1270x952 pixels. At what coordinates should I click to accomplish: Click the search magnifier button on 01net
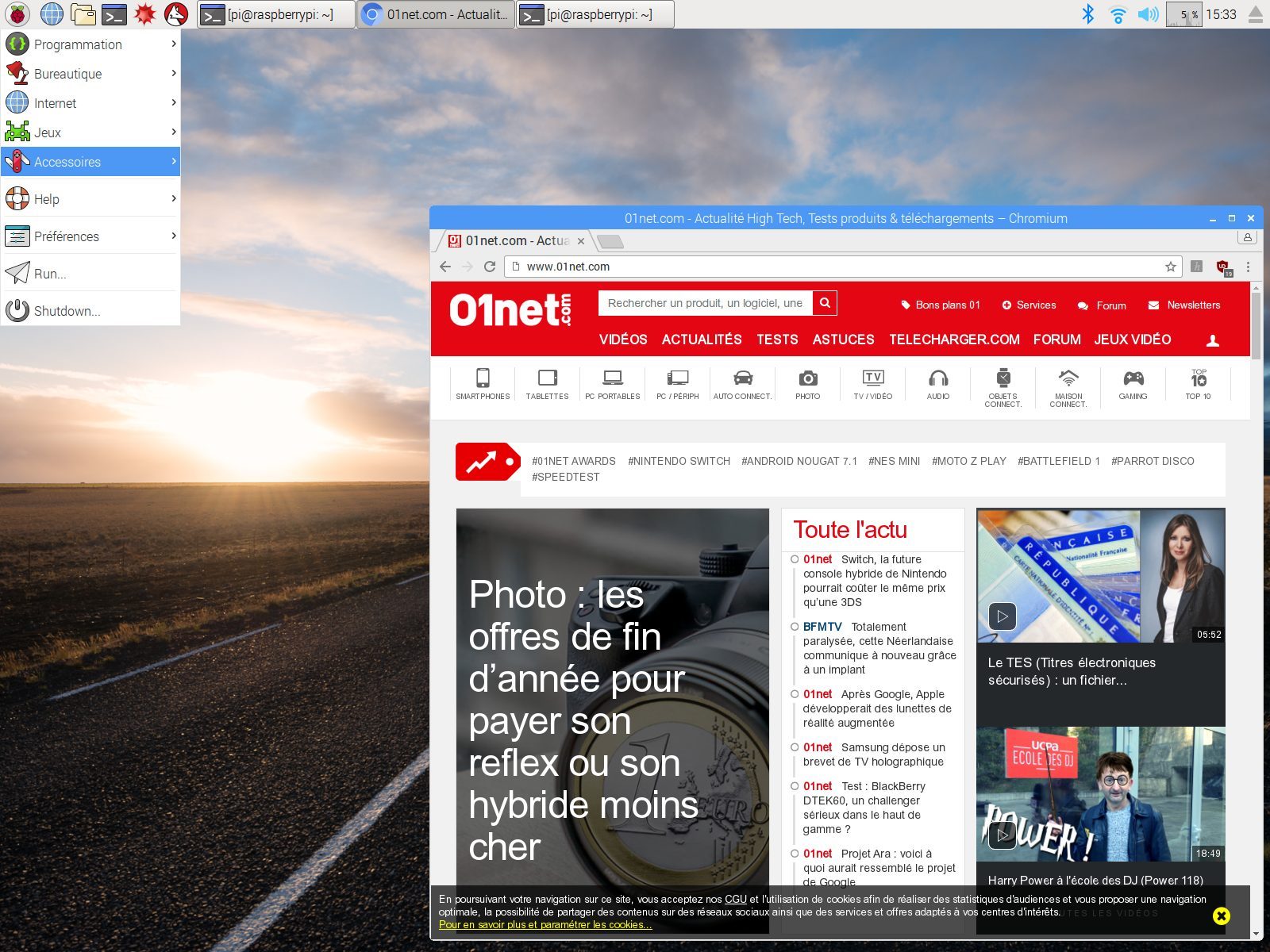coord(825,303)
